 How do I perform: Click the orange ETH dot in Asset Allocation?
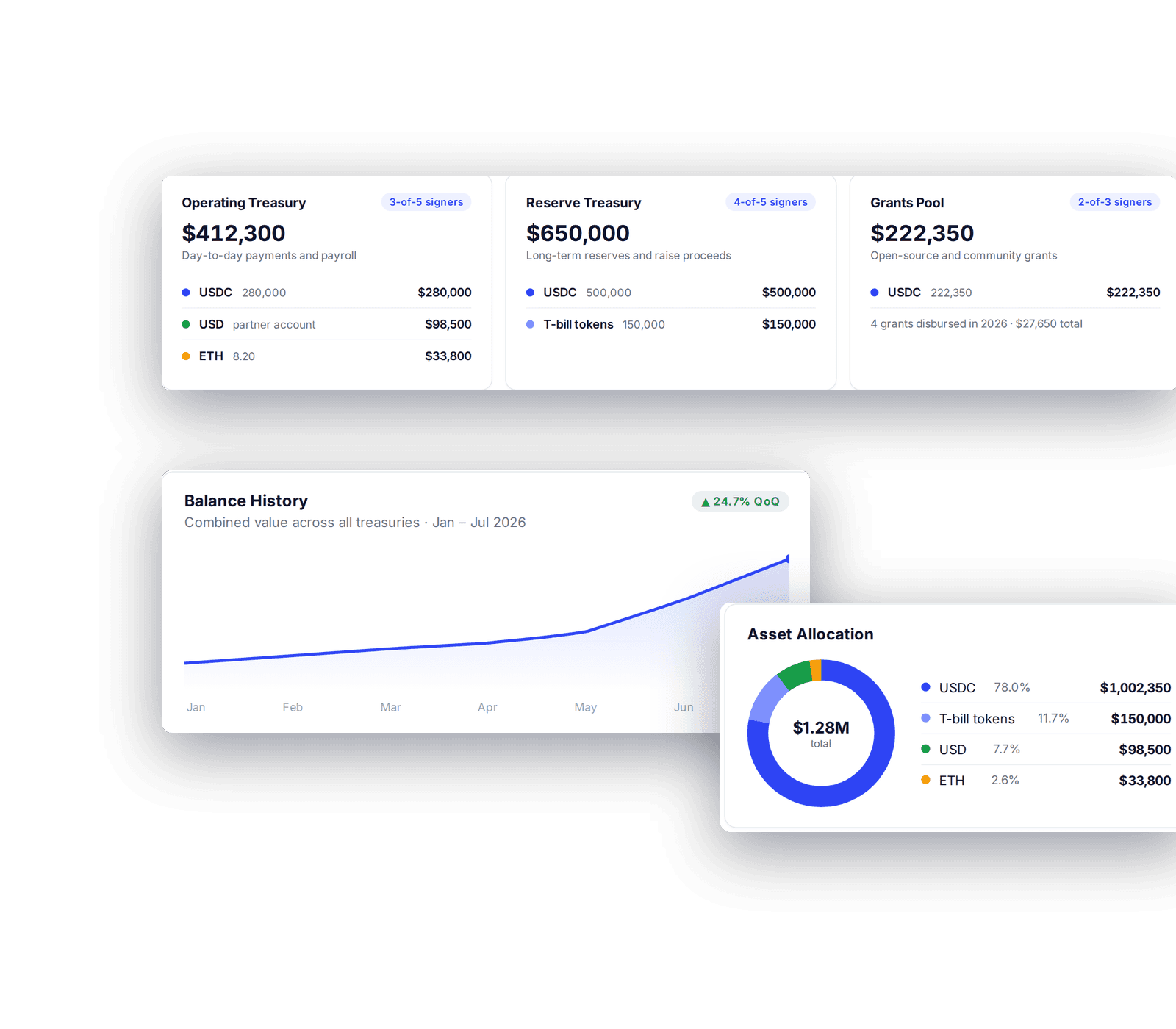[x=925, y=780]
